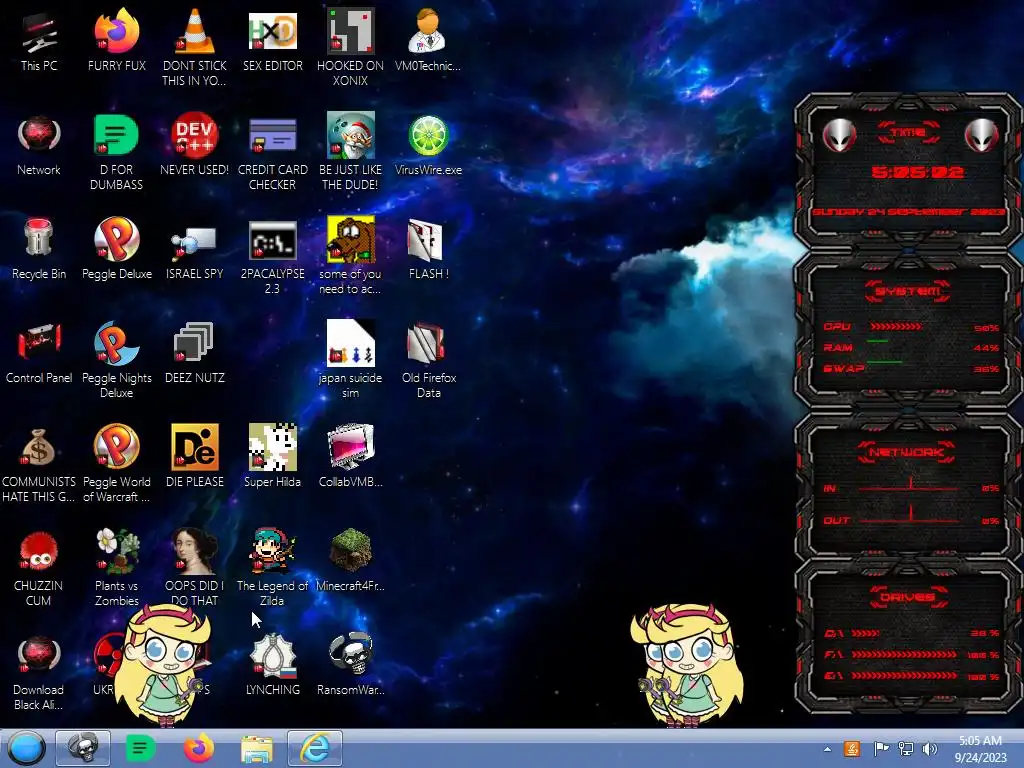This screenshot has width=1024, height=768.
Task: Click the taskbar clock showing 5:05 AM
Action: (980, 748)
